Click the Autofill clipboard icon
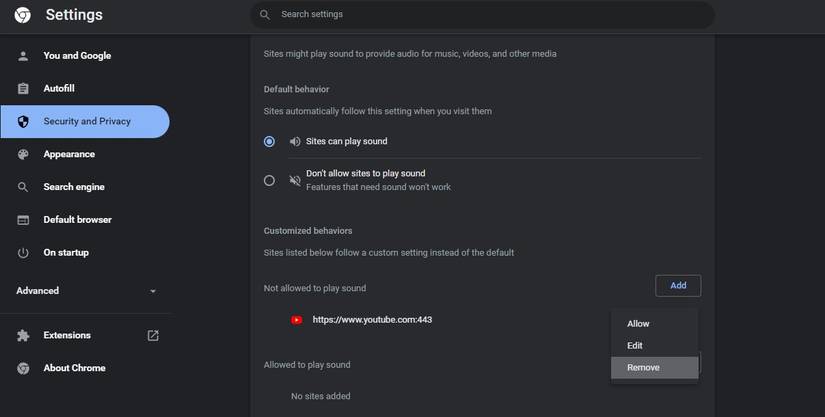 (23, 89)
